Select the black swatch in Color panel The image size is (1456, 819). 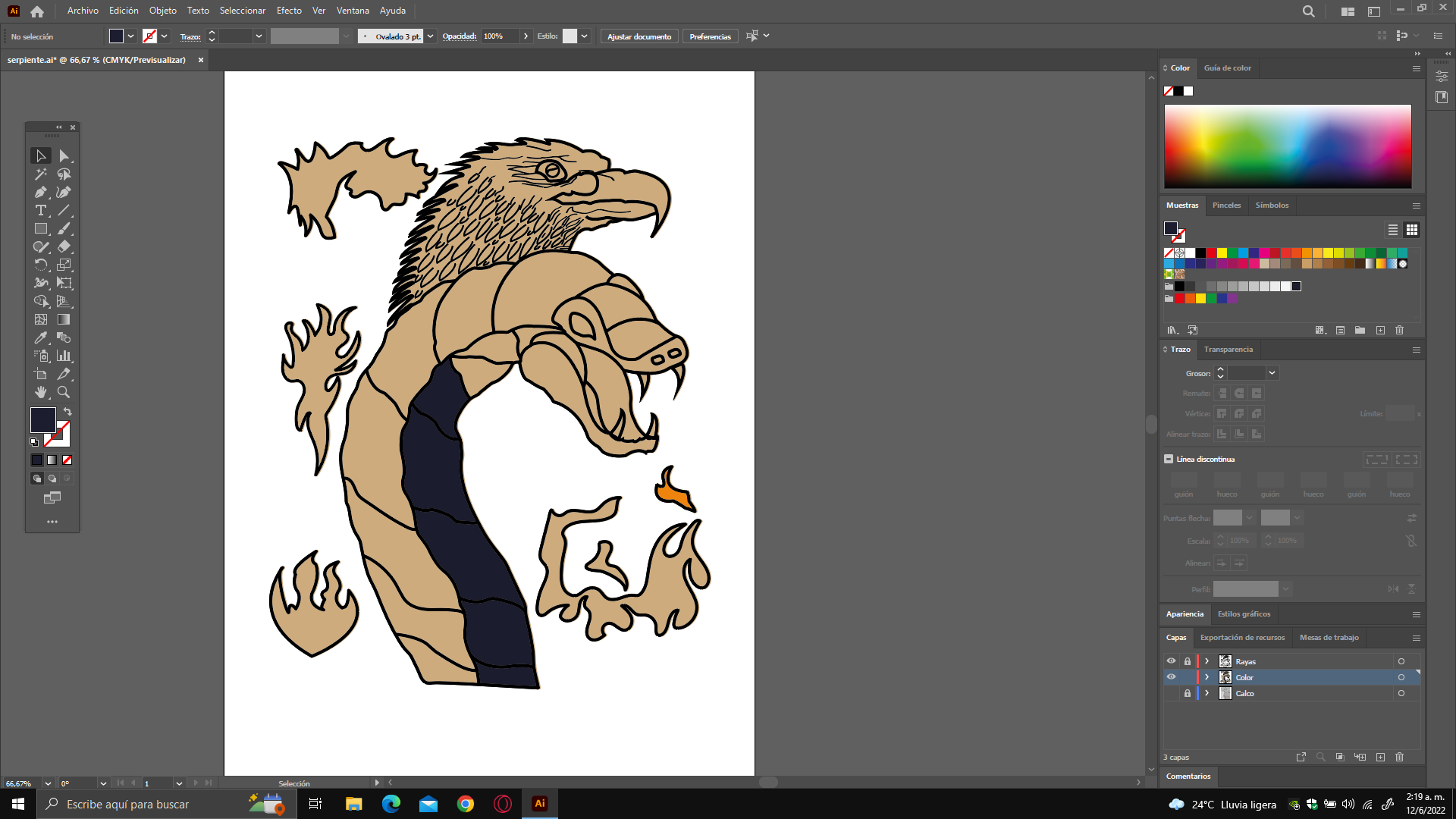(1178, 91)
